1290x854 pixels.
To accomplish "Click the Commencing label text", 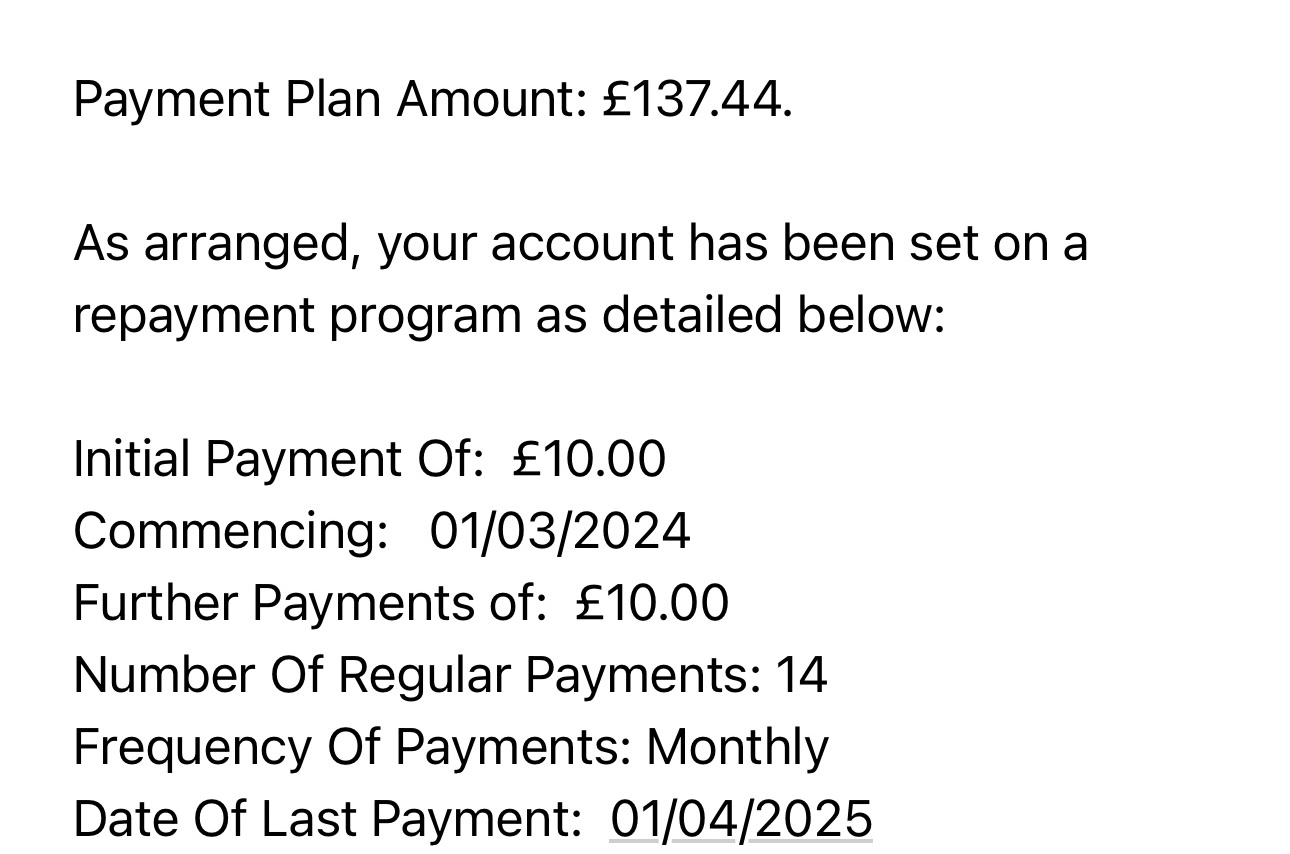I will 231,531.
